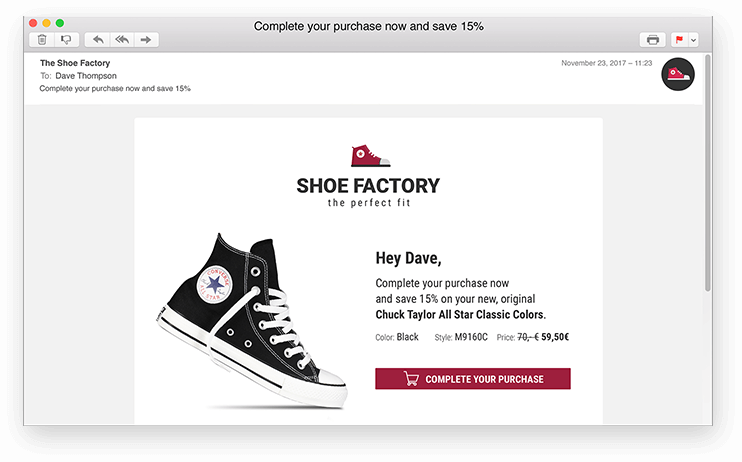The height and width of the screenshot is (462, 742).
Task: Click the vertical scrollbar of the message
Action: [x=708, y=173]
